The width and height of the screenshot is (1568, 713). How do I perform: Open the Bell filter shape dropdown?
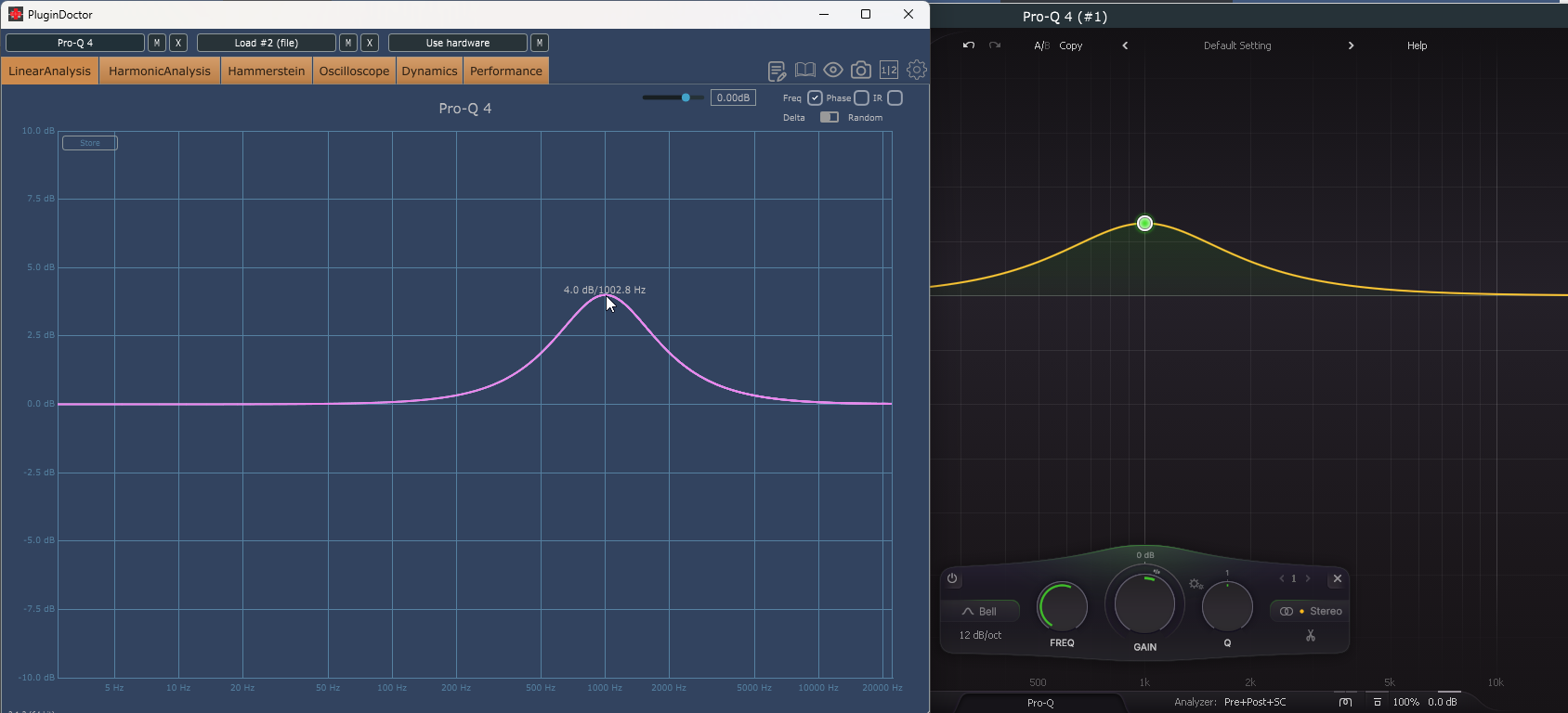(x=980, y=612)
